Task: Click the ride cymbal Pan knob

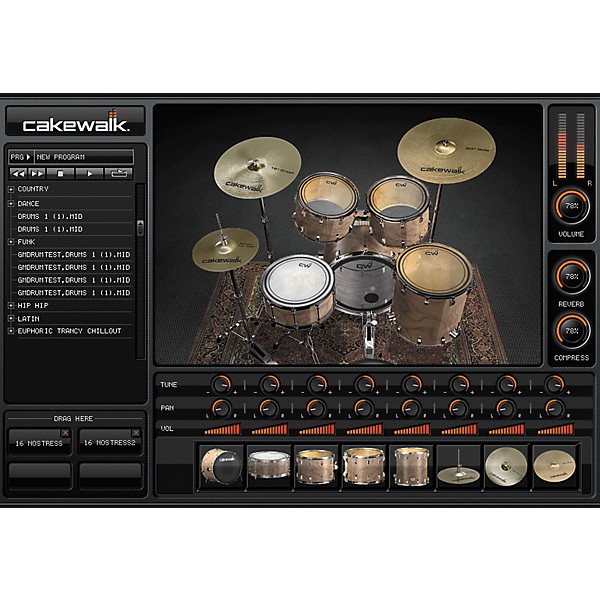Action: pyautogui.click(x=554, y=409)
